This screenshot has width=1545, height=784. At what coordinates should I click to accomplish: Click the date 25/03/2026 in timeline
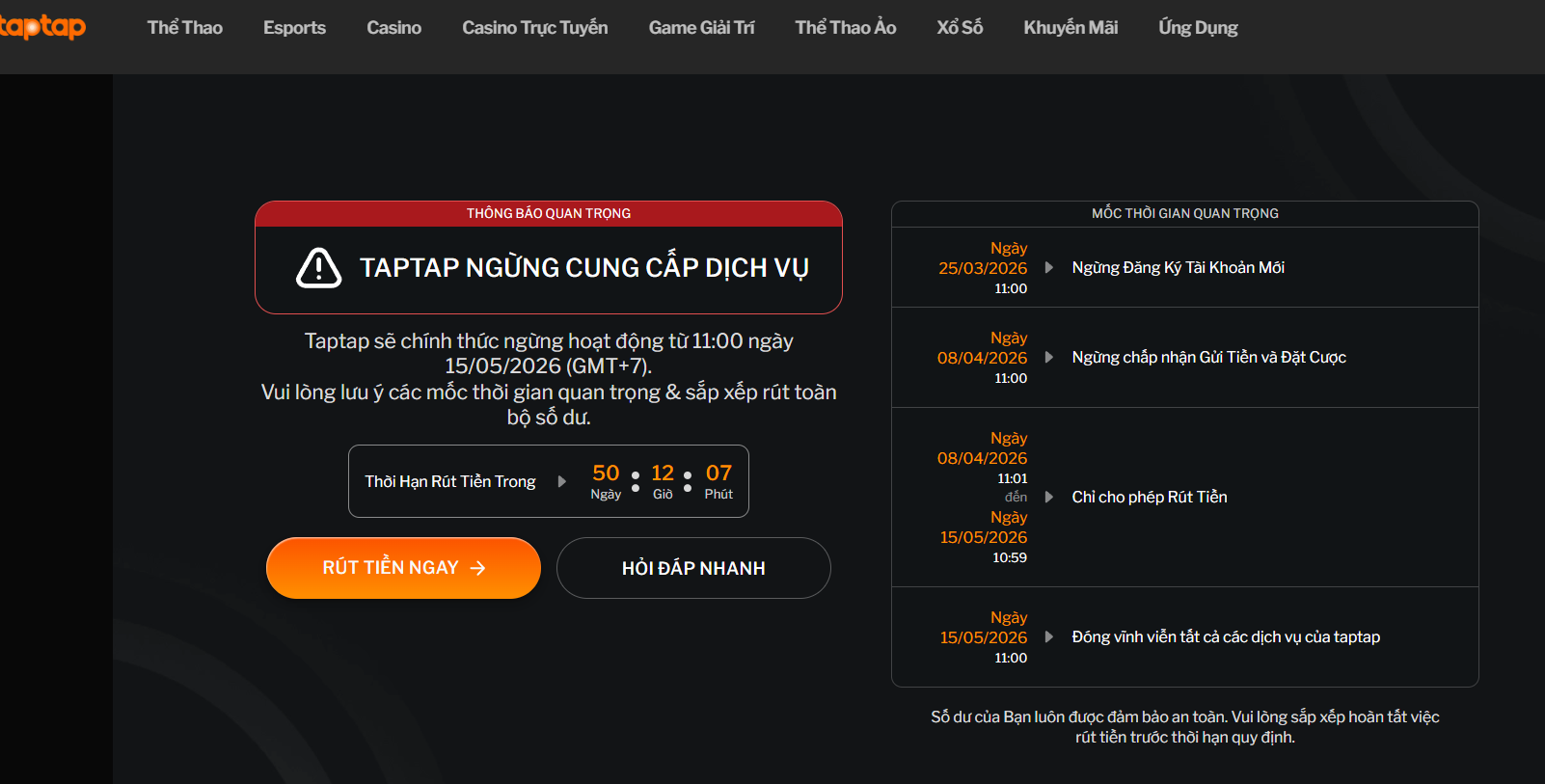click(x=983, y=268)
